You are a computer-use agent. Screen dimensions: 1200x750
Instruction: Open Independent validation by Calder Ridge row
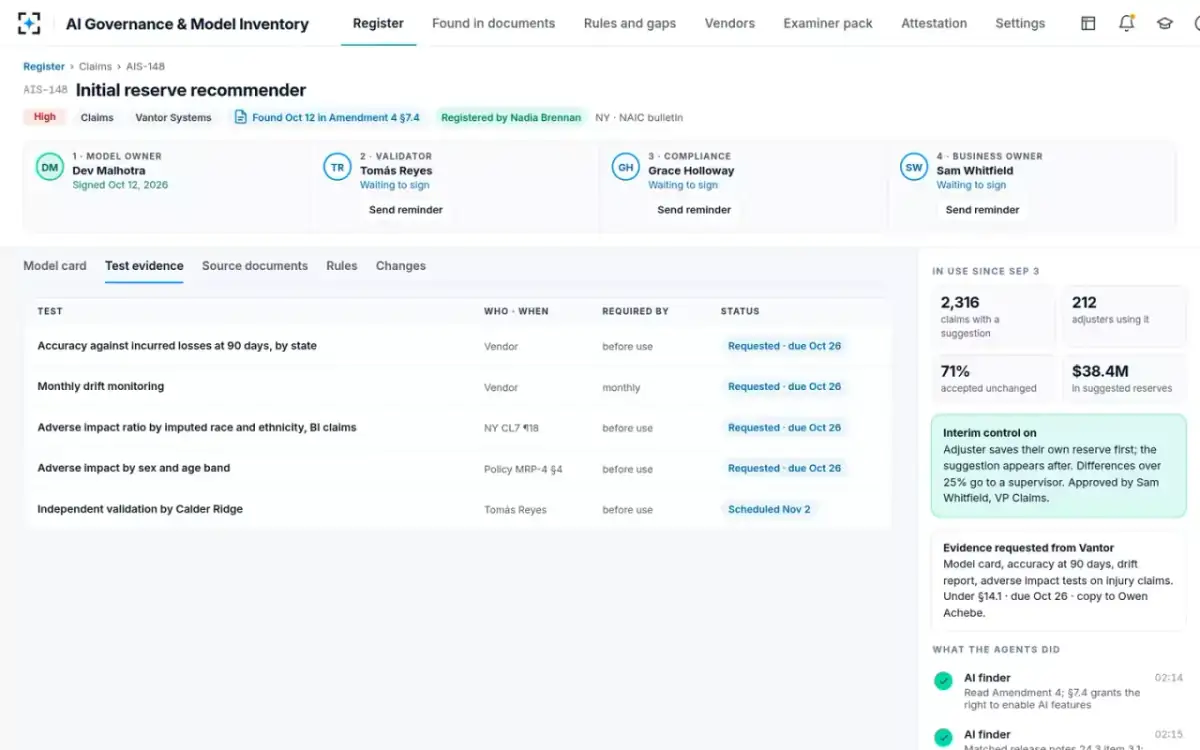[x=457, y=509]
